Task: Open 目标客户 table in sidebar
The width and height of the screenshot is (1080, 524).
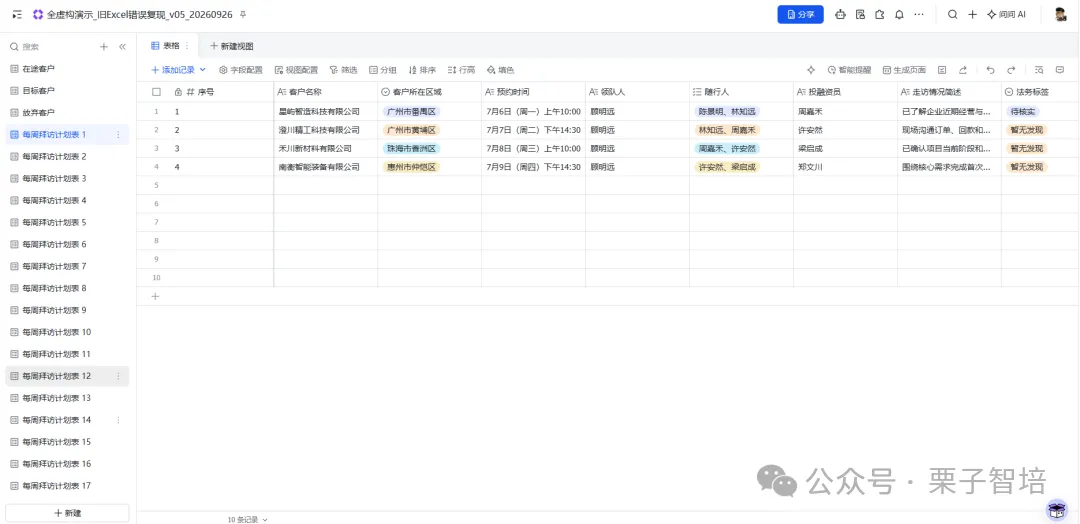Action: tap(67, 91)
